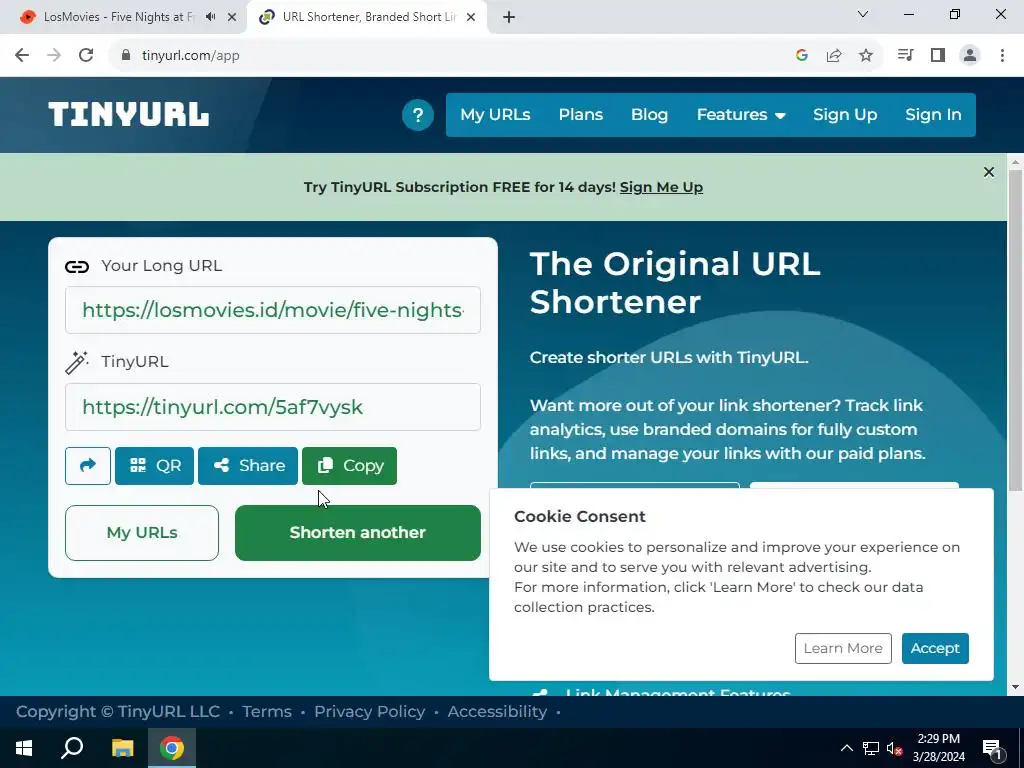Go forward in browser history

pos(54,56)
